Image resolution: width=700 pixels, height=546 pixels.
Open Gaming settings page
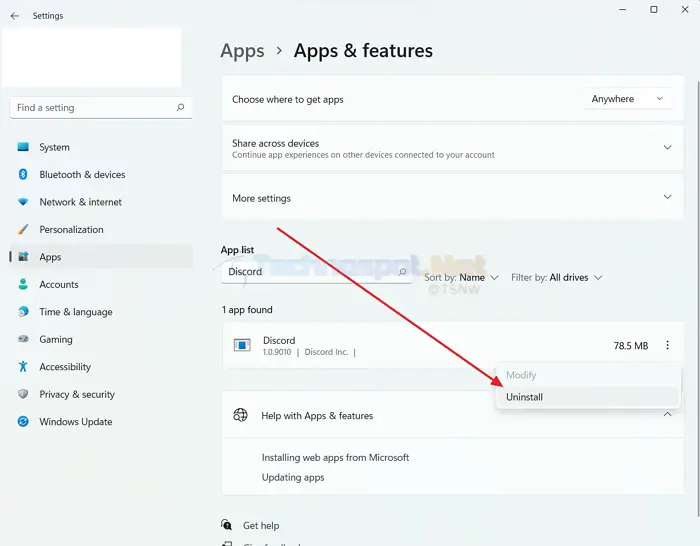coord(101,339)
